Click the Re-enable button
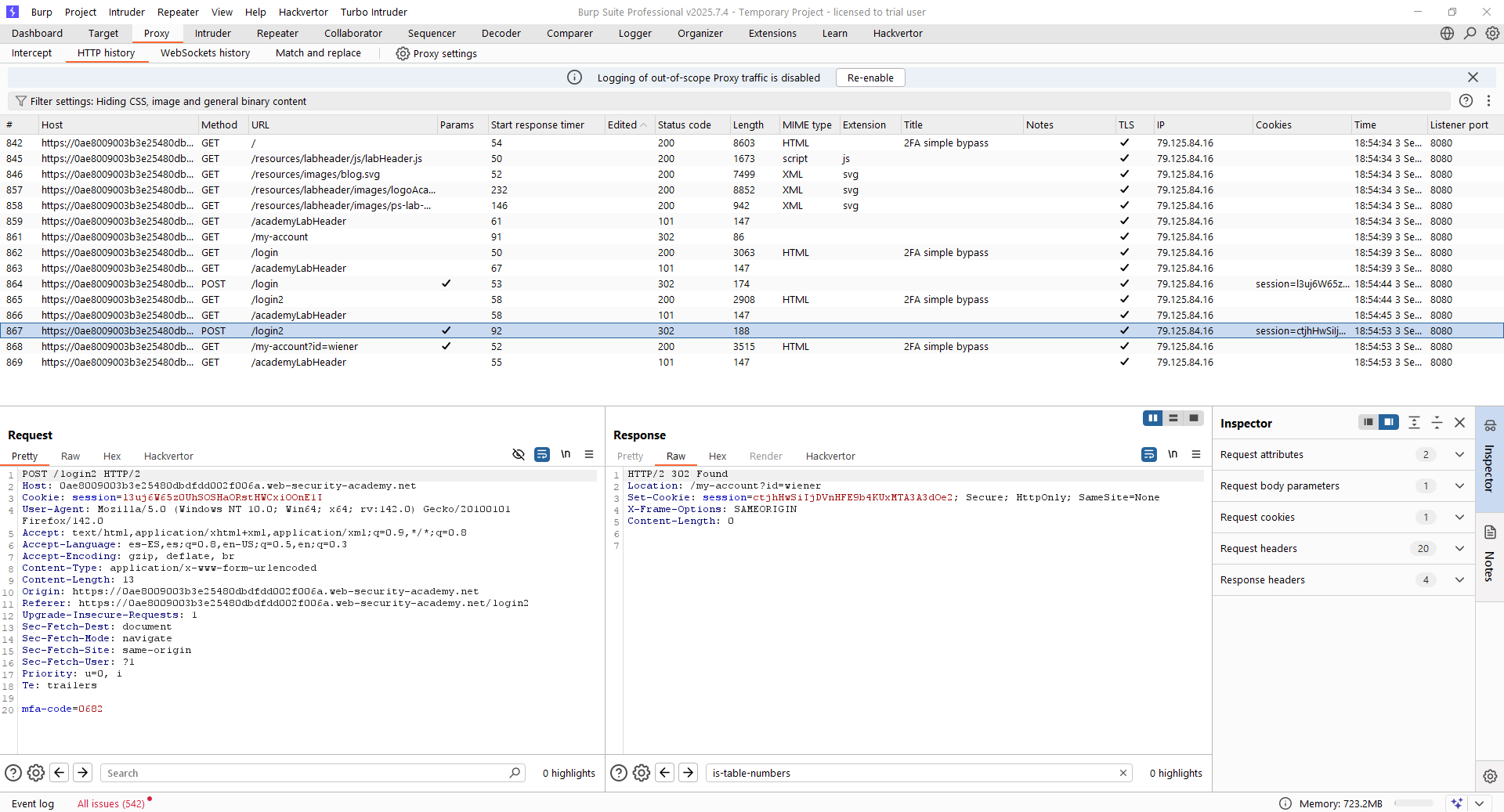The height and width of the screenshot is (812, 1504). click(x=870, y=78)
